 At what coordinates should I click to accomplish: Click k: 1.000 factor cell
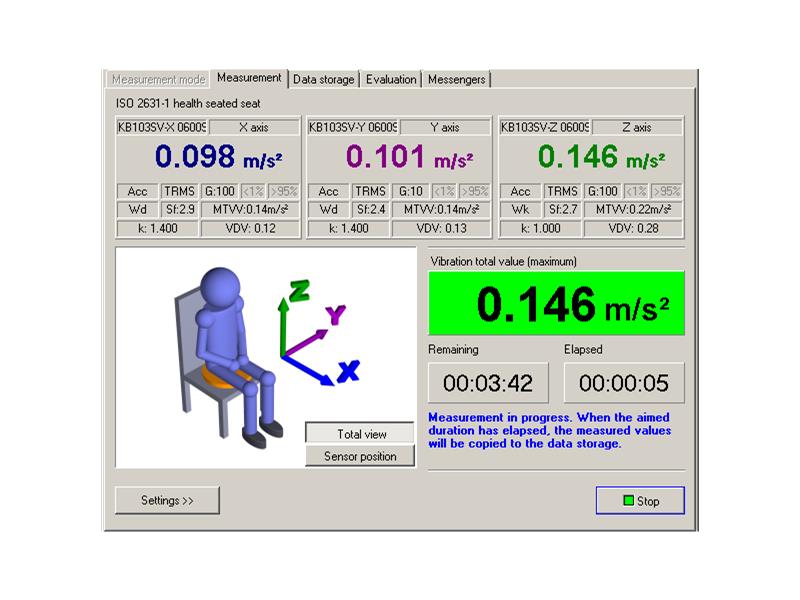[540, 229]
